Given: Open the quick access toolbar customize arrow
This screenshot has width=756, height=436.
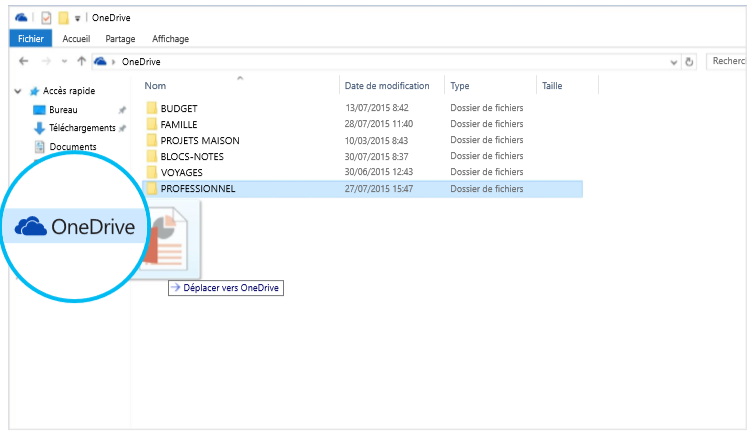Looking at the screenshot, I should tap(77, 19).
